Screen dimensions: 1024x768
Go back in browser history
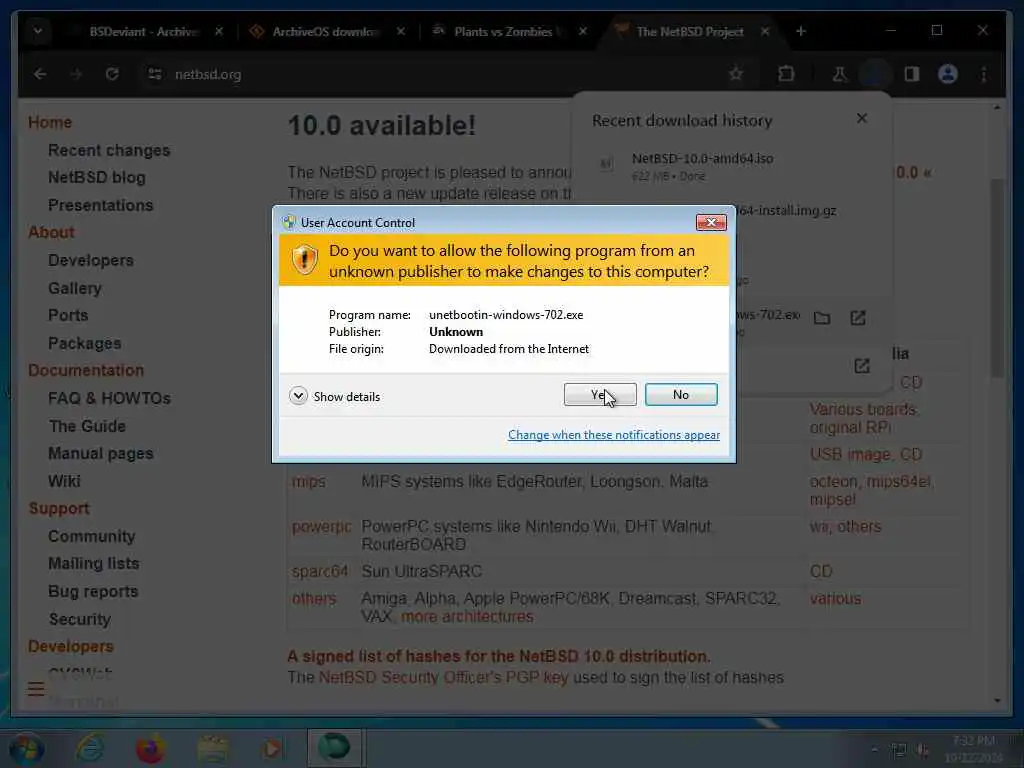(x=40, y=74)
